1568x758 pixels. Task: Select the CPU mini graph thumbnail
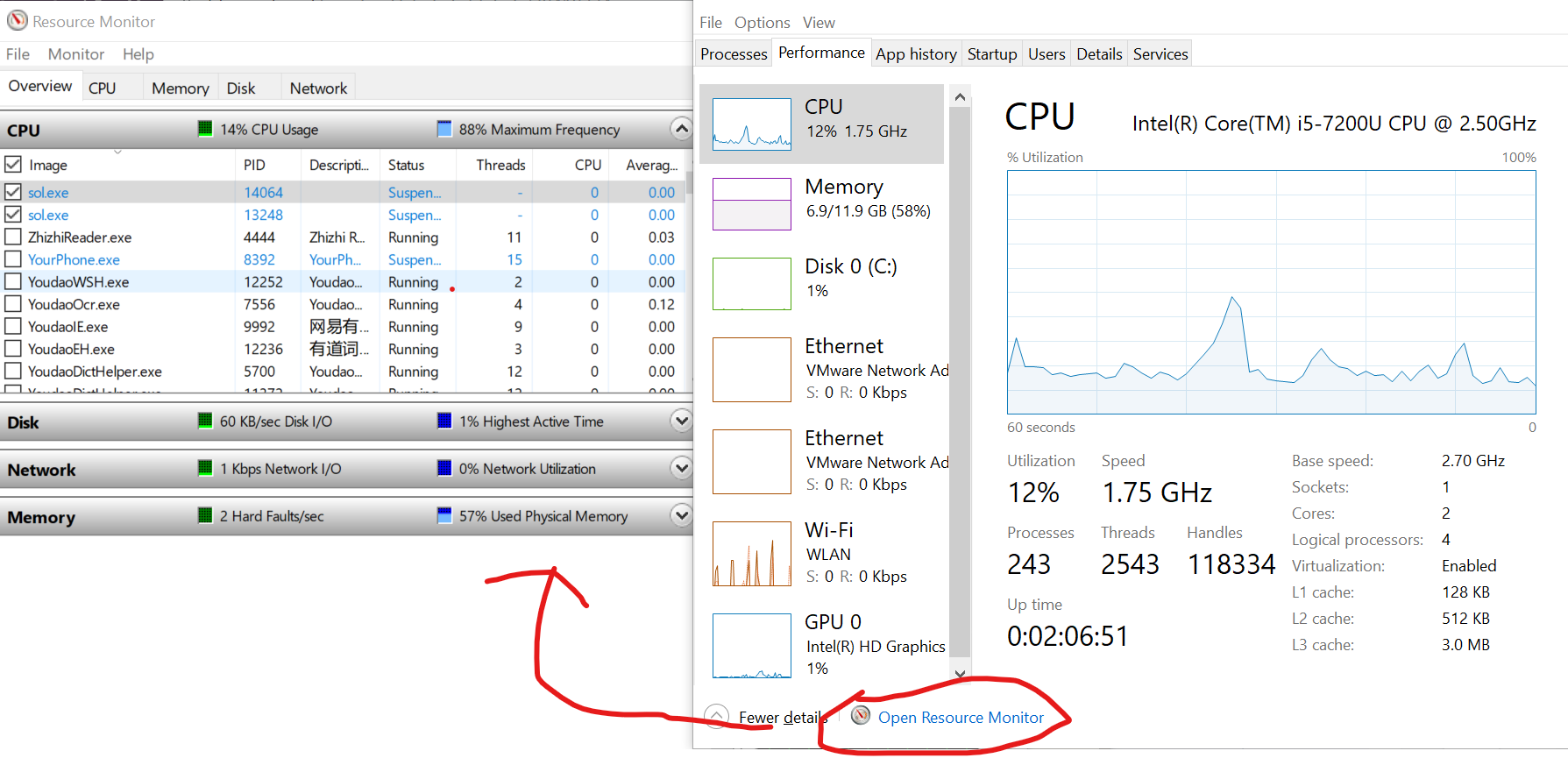coord(752,124)
